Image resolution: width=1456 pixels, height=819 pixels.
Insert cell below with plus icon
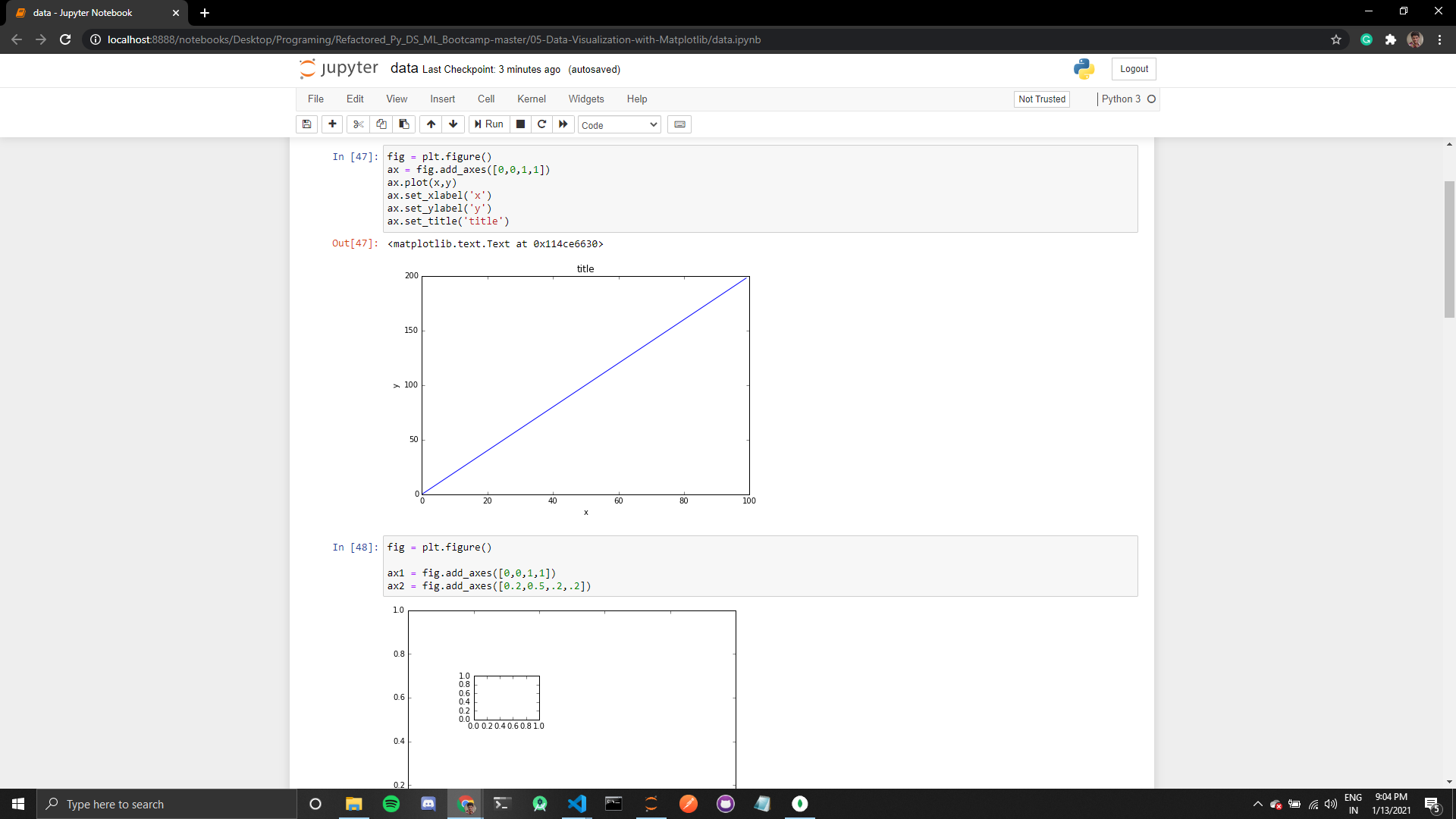332,124
